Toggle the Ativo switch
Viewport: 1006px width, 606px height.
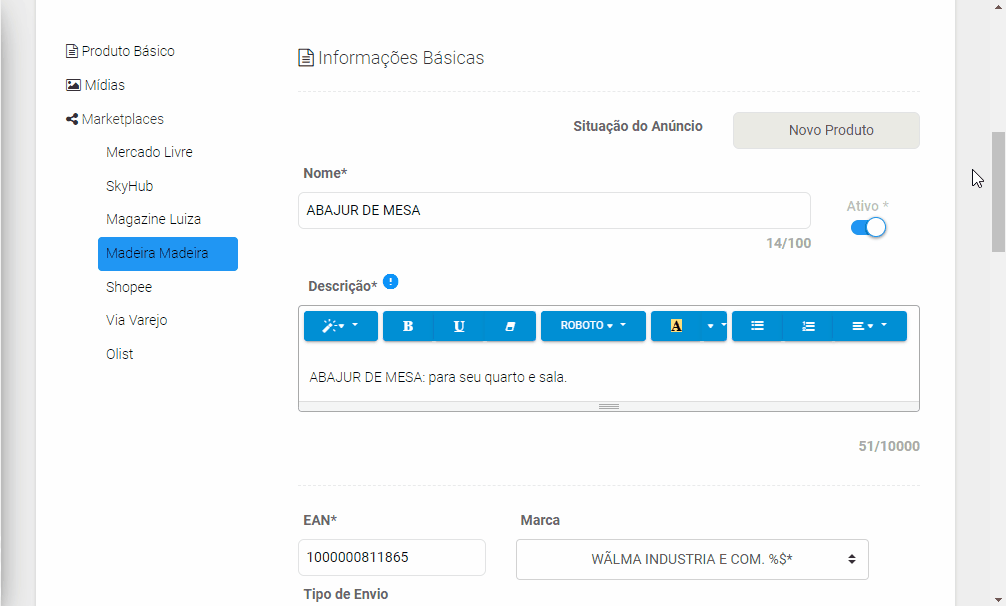[868, 228]
